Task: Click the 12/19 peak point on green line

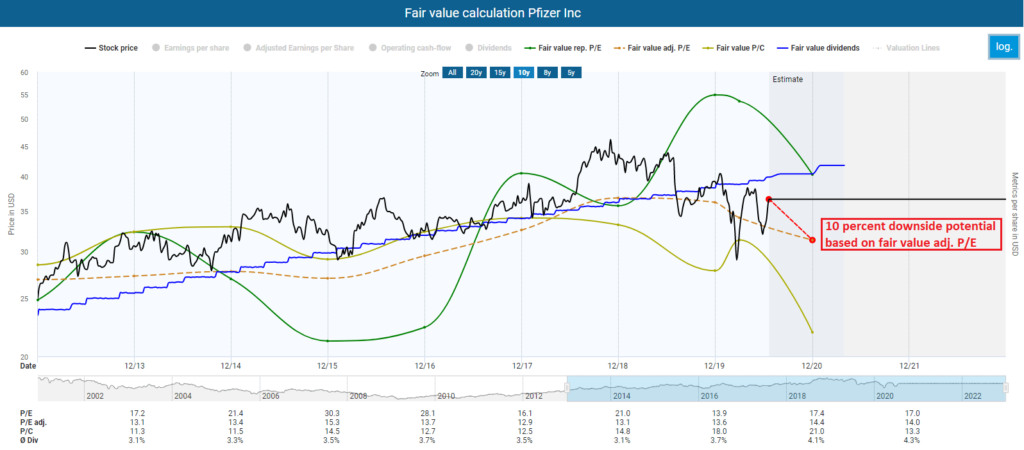Action: tap(715, 95)
